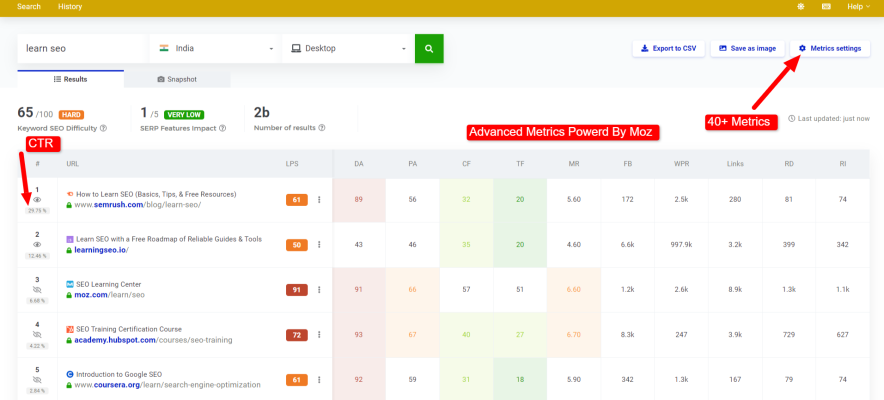Click help icon beside Number of results

point(321,128)
